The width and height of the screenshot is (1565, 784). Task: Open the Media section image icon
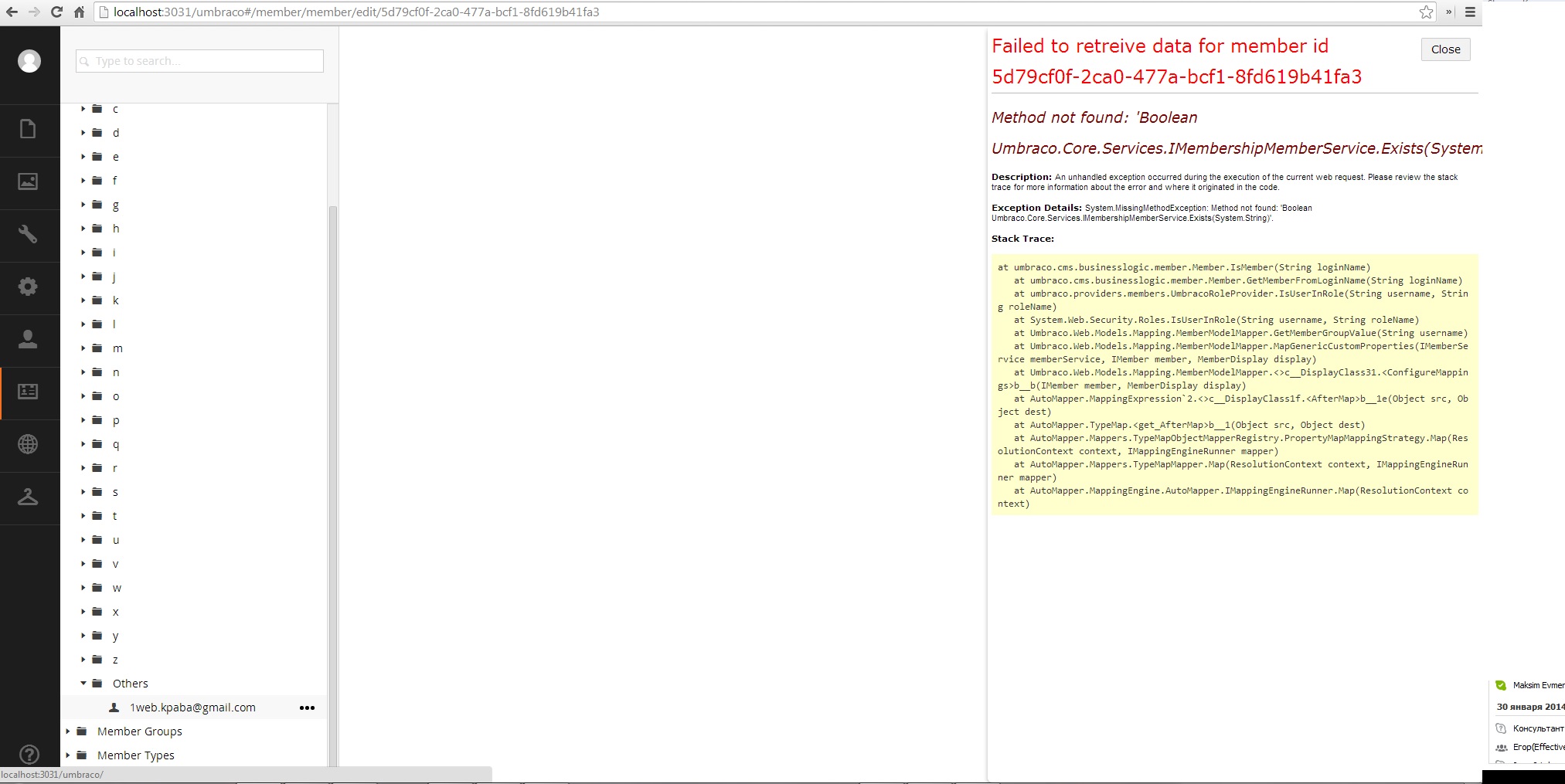point(29,182)
